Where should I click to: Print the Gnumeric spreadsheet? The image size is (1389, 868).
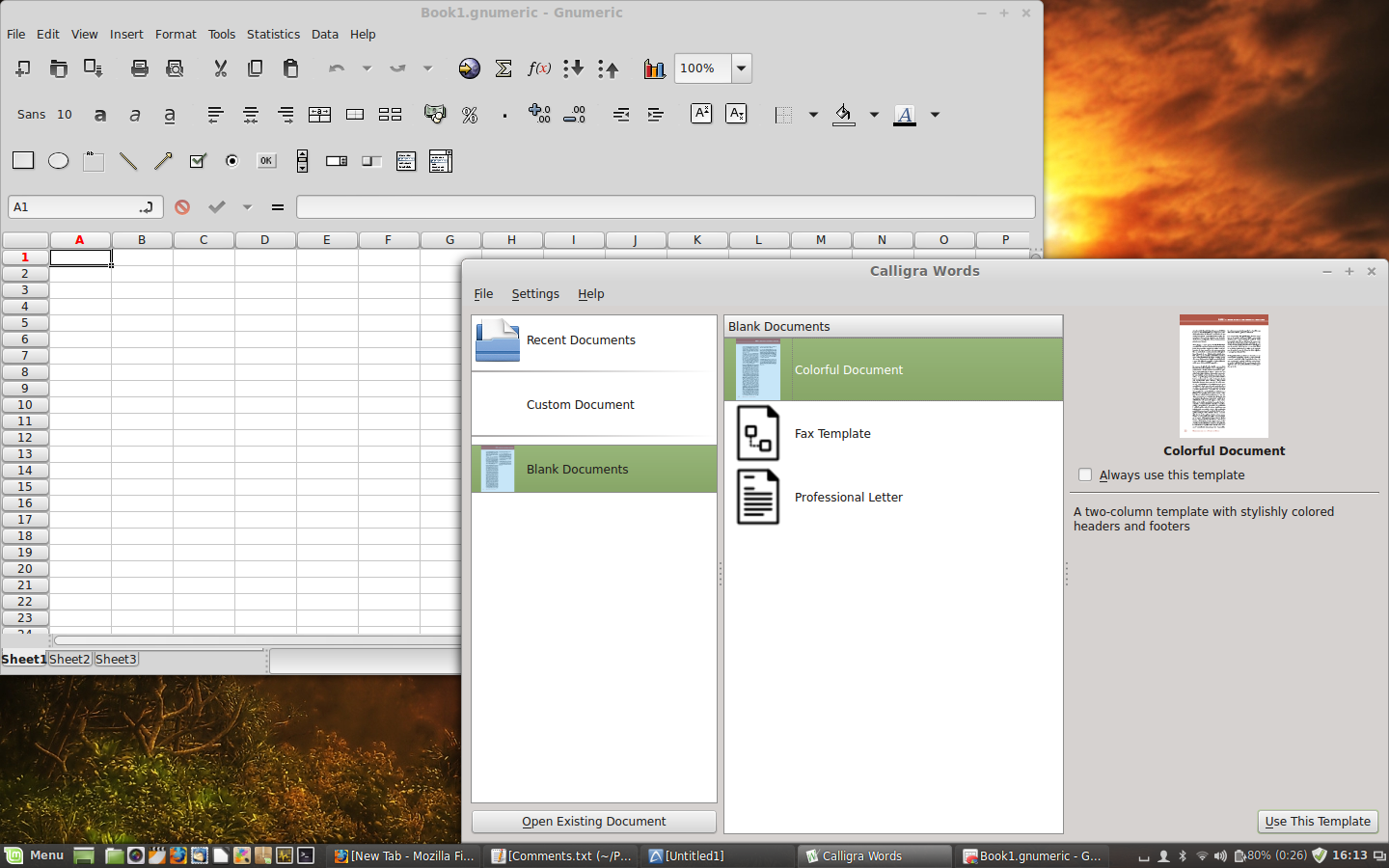140,68
